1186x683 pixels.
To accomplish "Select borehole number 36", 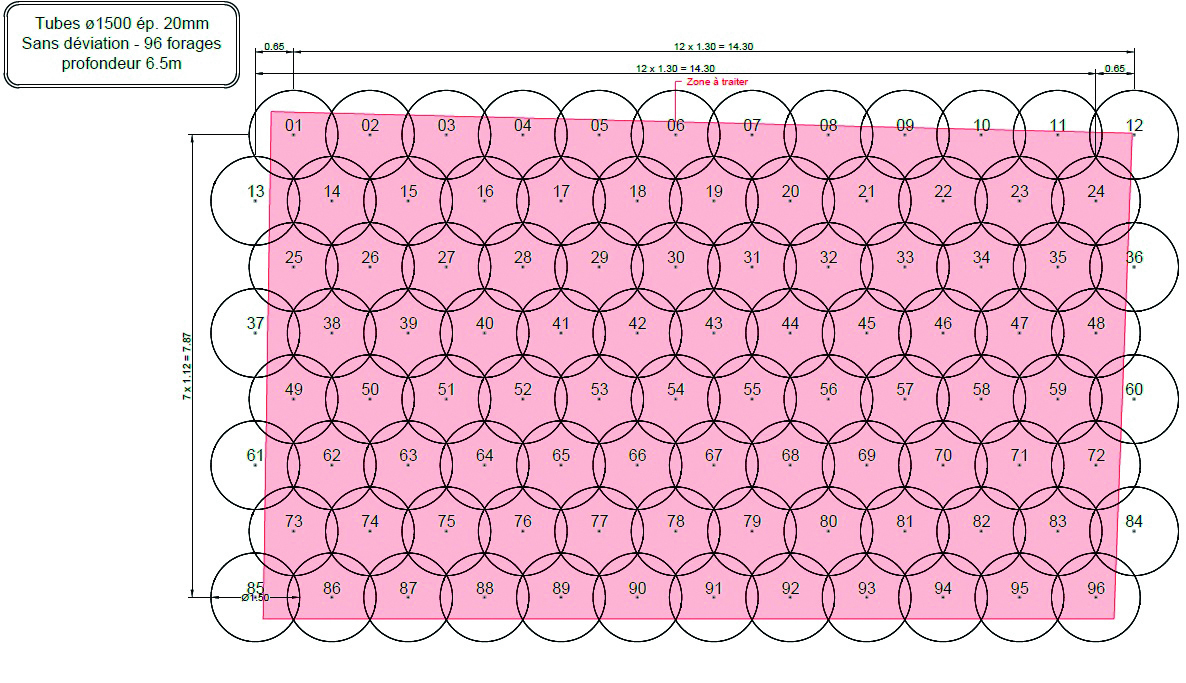I will pyautogui.click(x=1134, y=257).
